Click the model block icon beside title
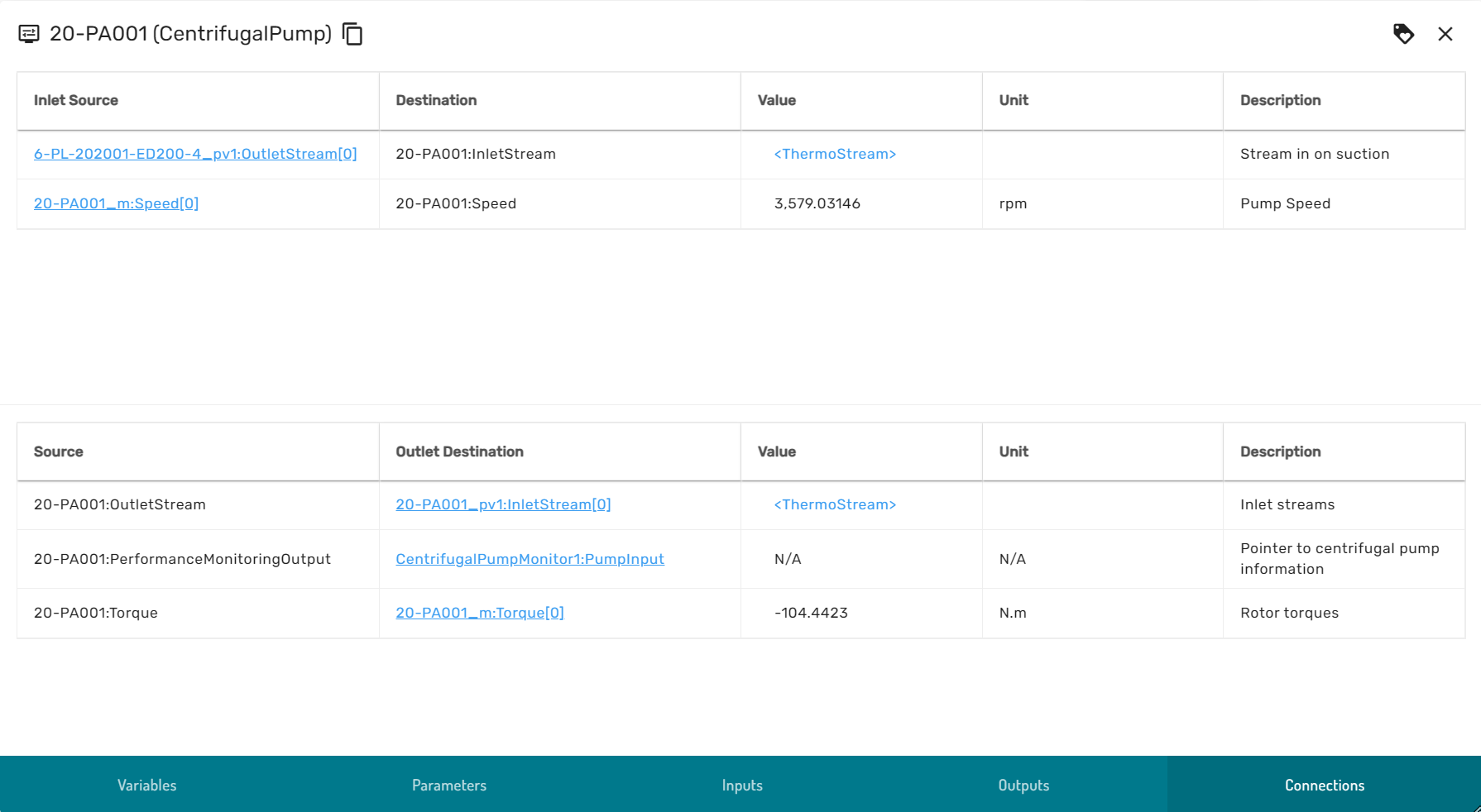The width and height of the screenshot is (1481, 812). [29, 34]
